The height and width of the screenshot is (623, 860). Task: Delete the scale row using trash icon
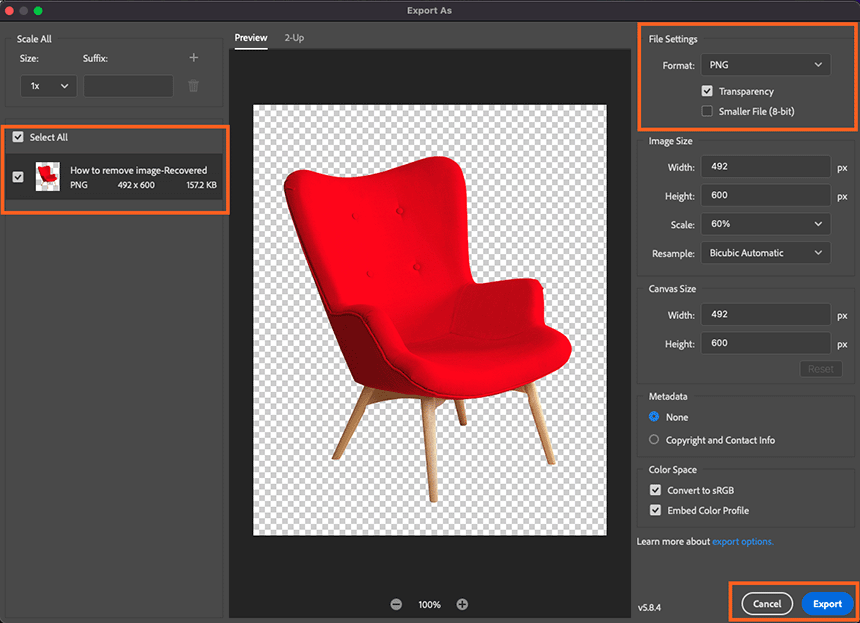193,86
